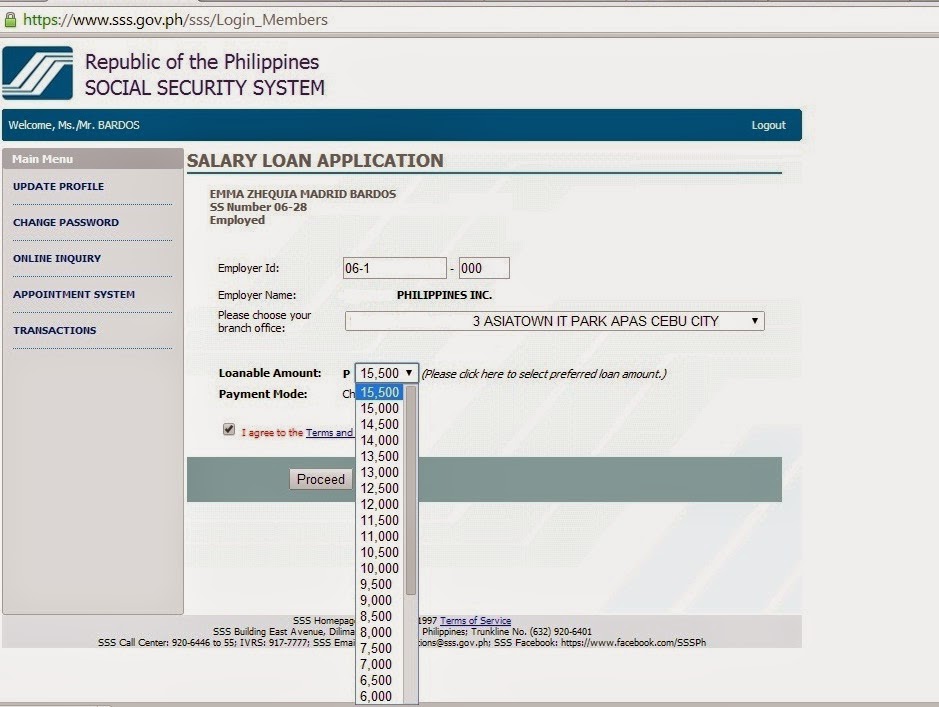The width and height of the screenshot is (939, 707).
Task: Click the SALARY LOAN APPLICATION heading
Action: tap(315, 160)
